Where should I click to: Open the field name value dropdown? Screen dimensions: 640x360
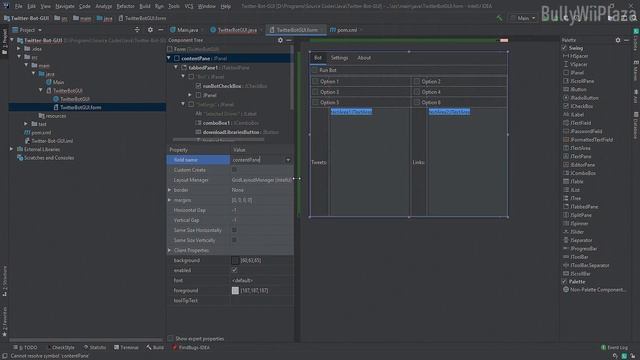(x=288, y=160)
